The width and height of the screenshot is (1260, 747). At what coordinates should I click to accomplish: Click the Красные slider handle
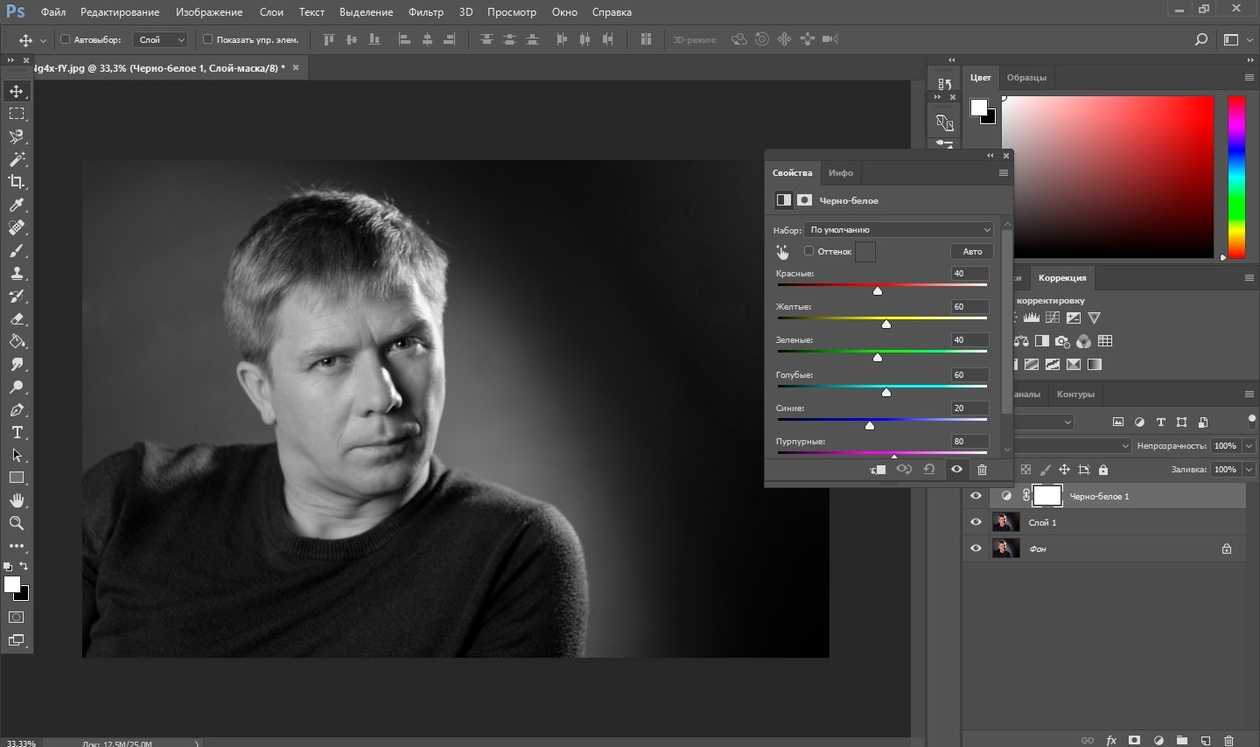tap(878, 290)
